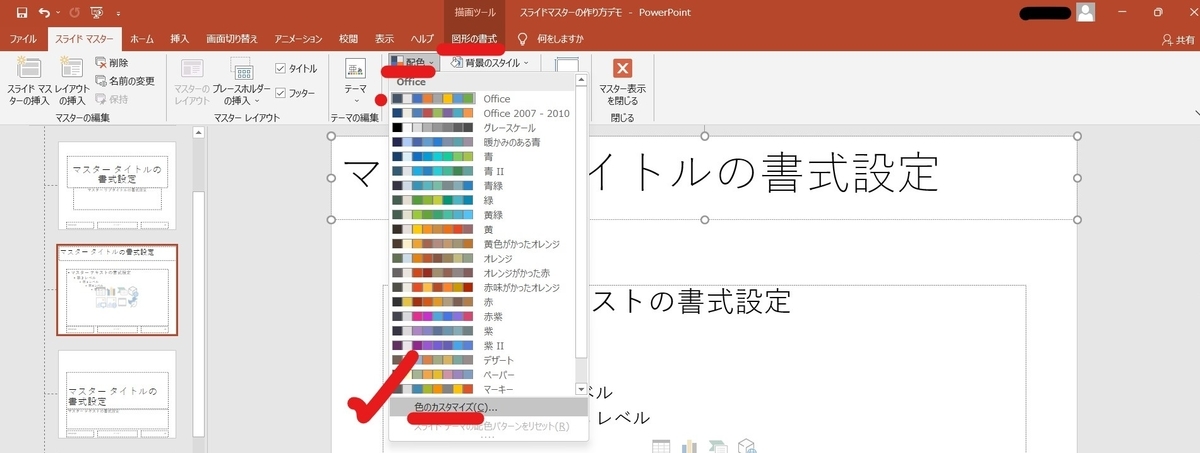The width and height of the screenshot is (1200, 453).
Task: Save the presentation from the quick access toolbar
Action: 20,13
